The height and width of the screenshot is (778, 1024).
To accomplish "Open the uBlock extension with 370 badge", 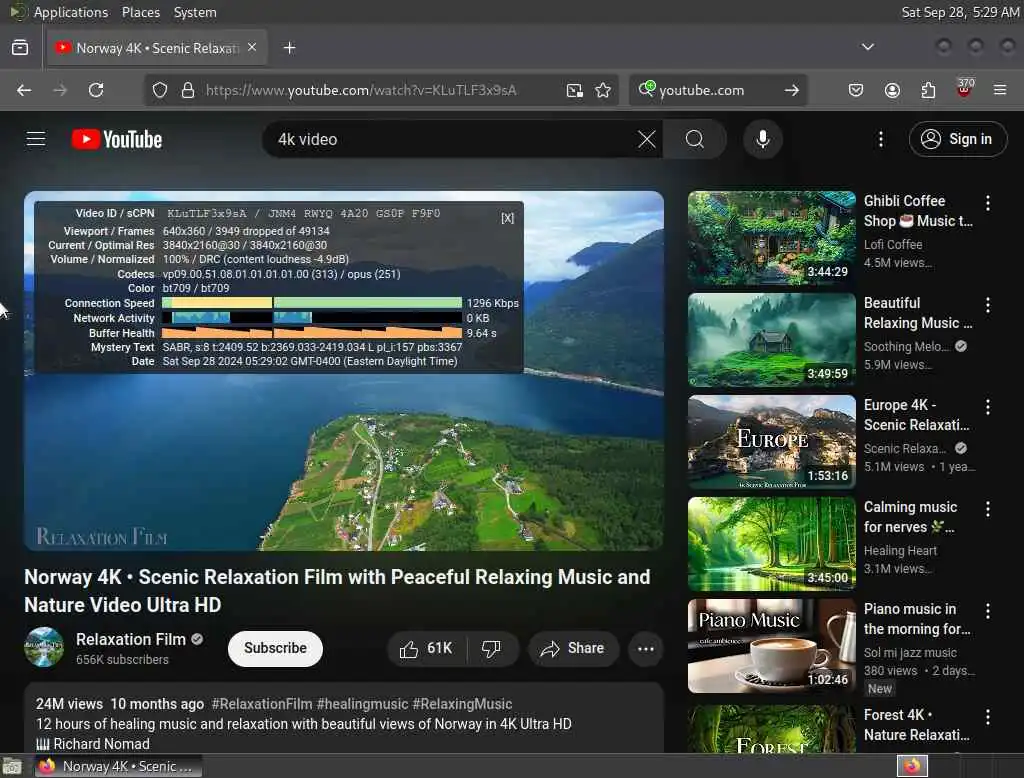I will (964, 89).
